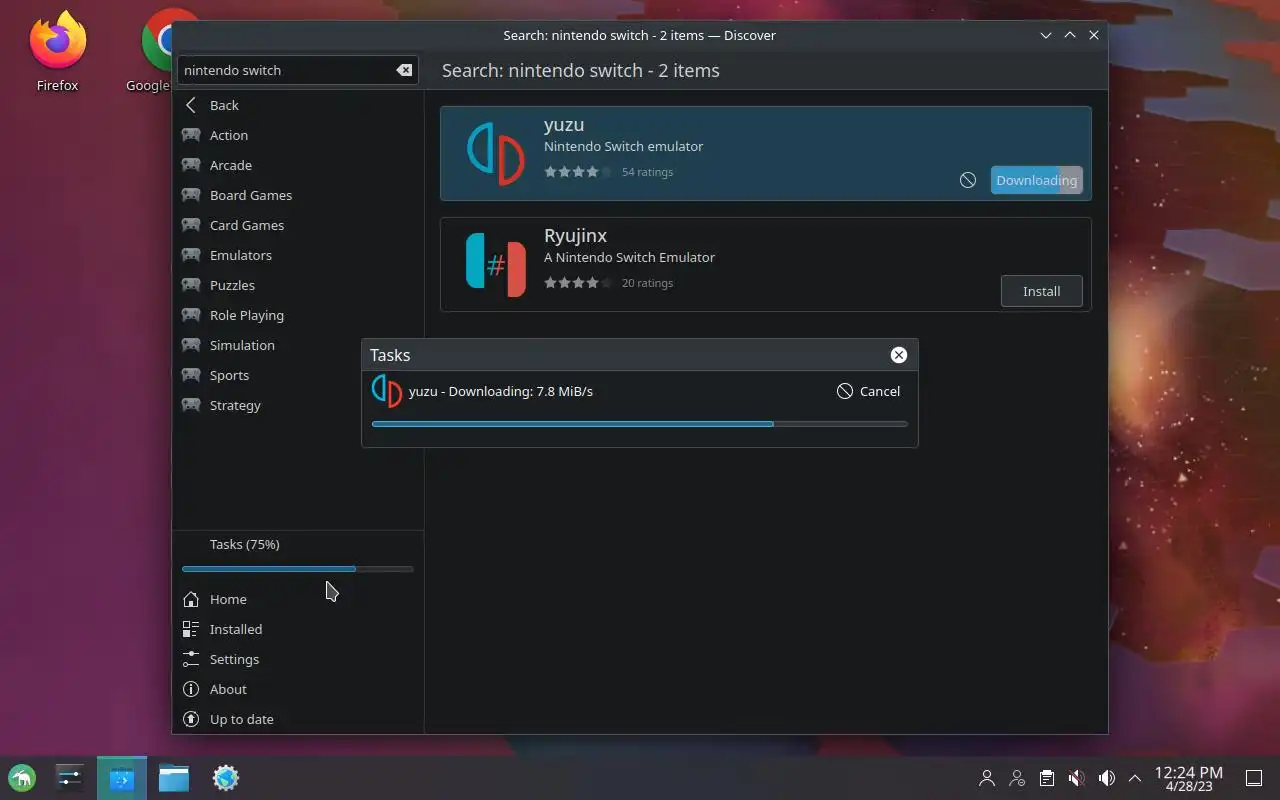Launch Firefox from the desktop
This screenshot has width=1280, height=800.
coord(57,52)
